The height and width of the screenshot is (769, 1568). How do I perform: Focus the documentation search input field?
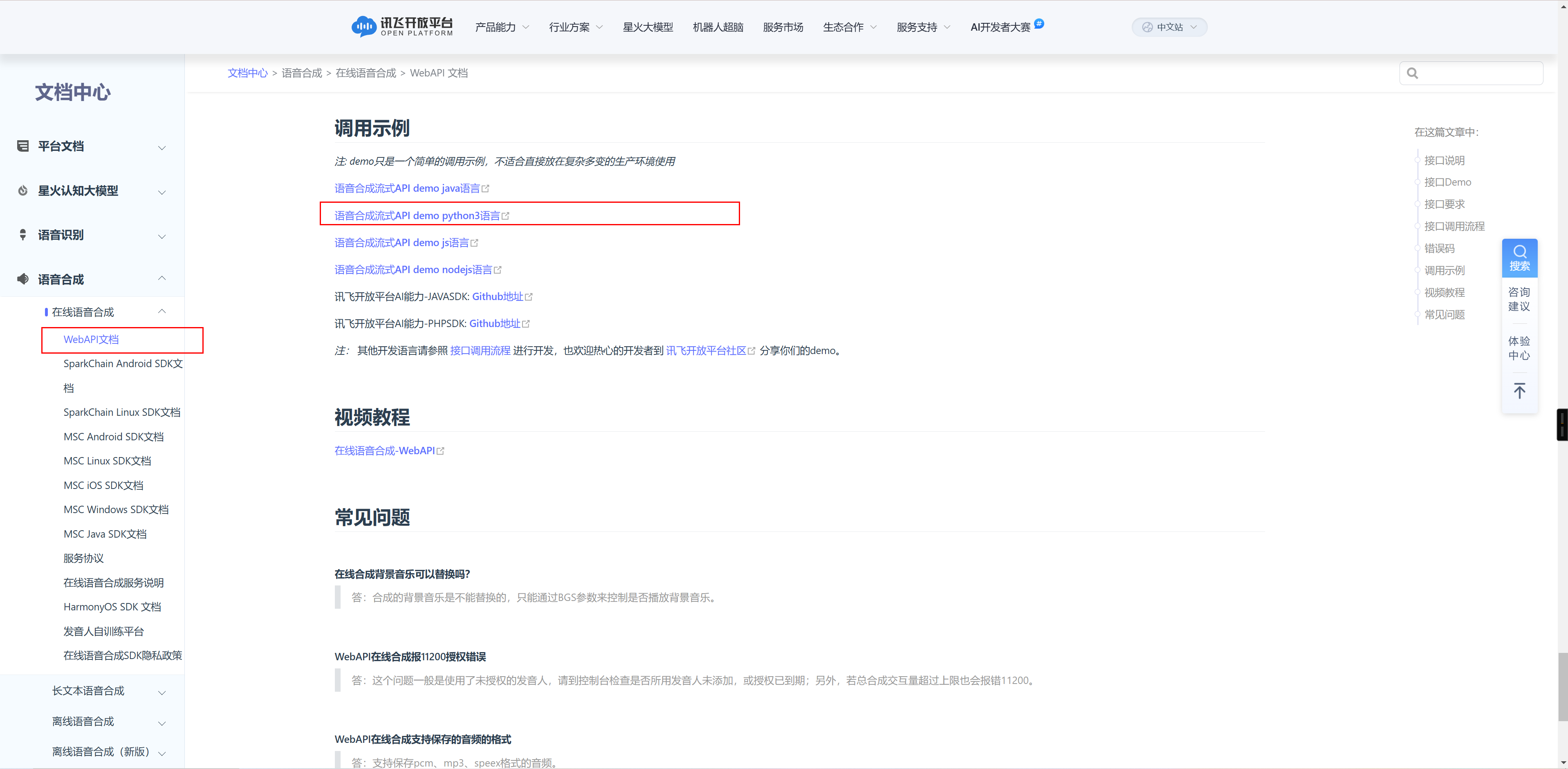(1471, 74)
